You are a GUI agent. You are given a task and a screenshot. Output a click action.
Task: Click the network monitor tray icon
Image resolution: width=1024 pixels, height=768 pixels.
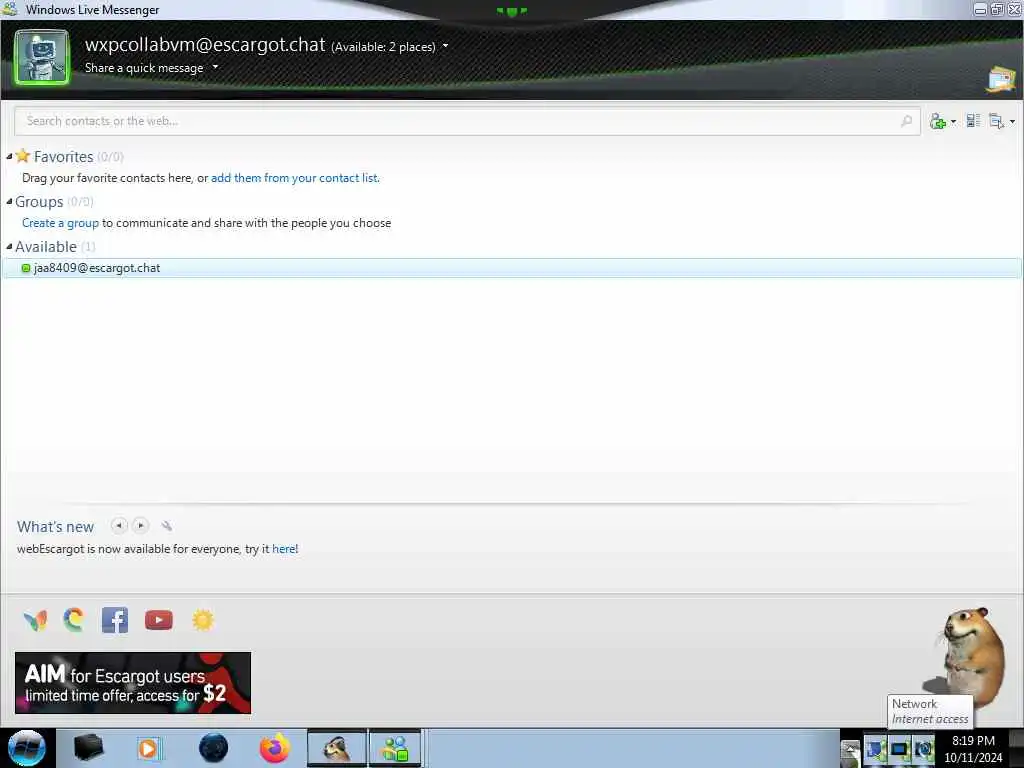click(899, 750)
